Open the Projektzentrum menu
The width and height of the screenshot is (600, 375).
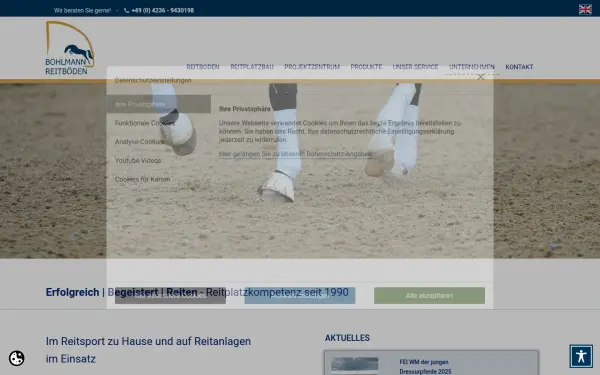tap(312, 67)
